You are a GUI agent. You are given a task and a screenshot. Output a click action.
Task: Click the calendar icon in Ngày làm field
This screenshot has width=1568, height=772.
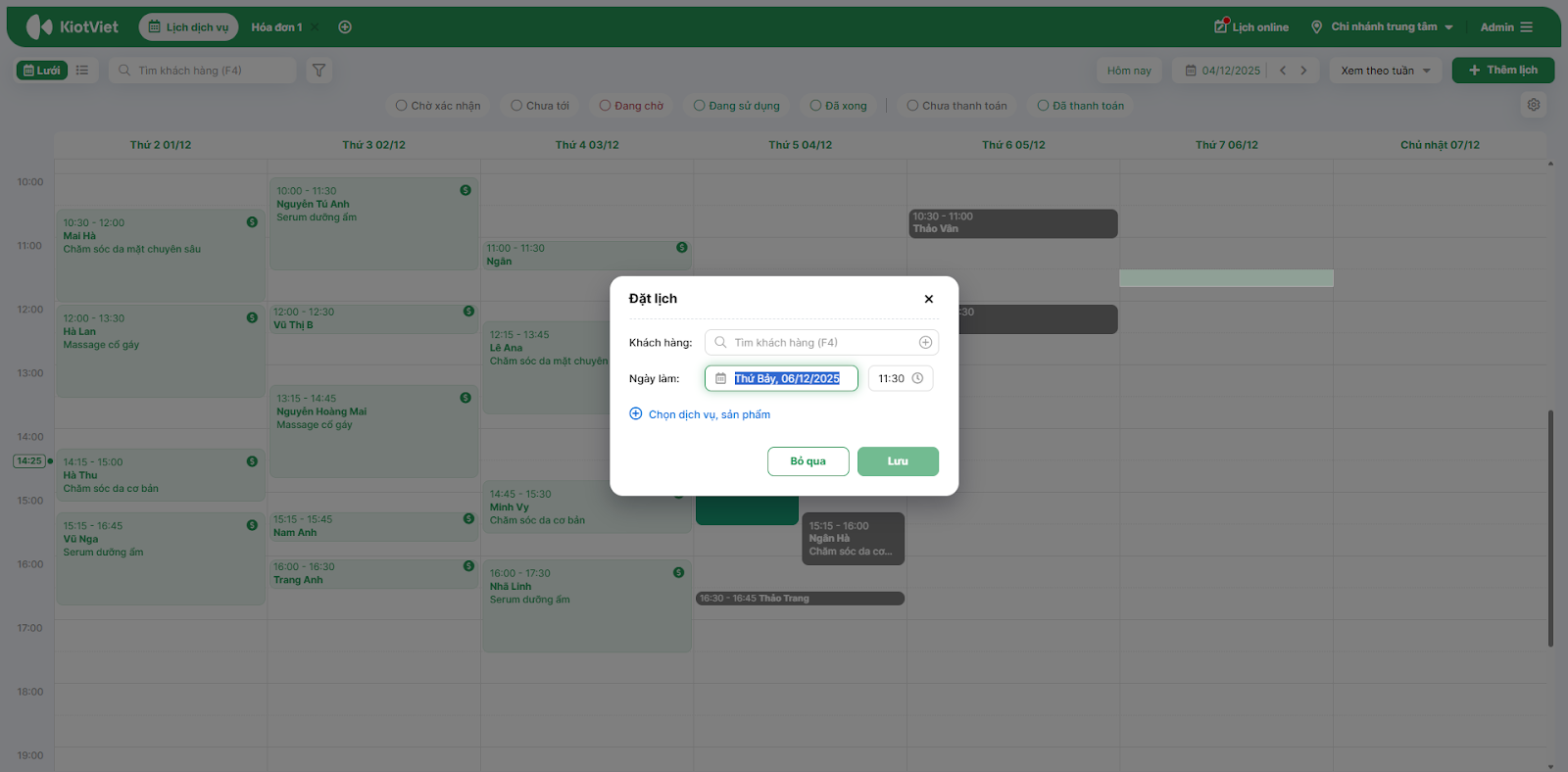(720, 378)
